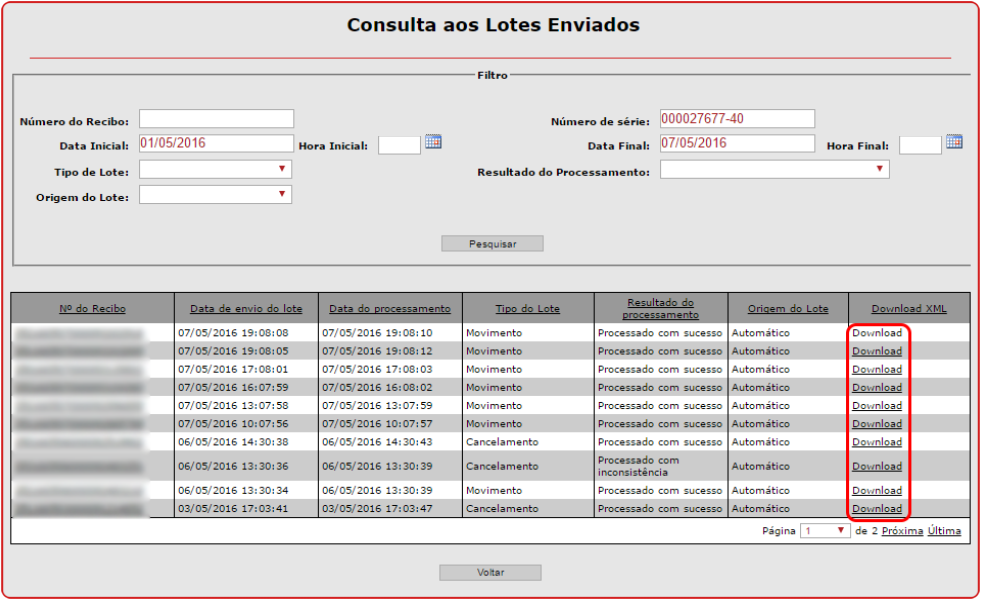Expand the Tipo de Lote dropdown

pos(215,170)
